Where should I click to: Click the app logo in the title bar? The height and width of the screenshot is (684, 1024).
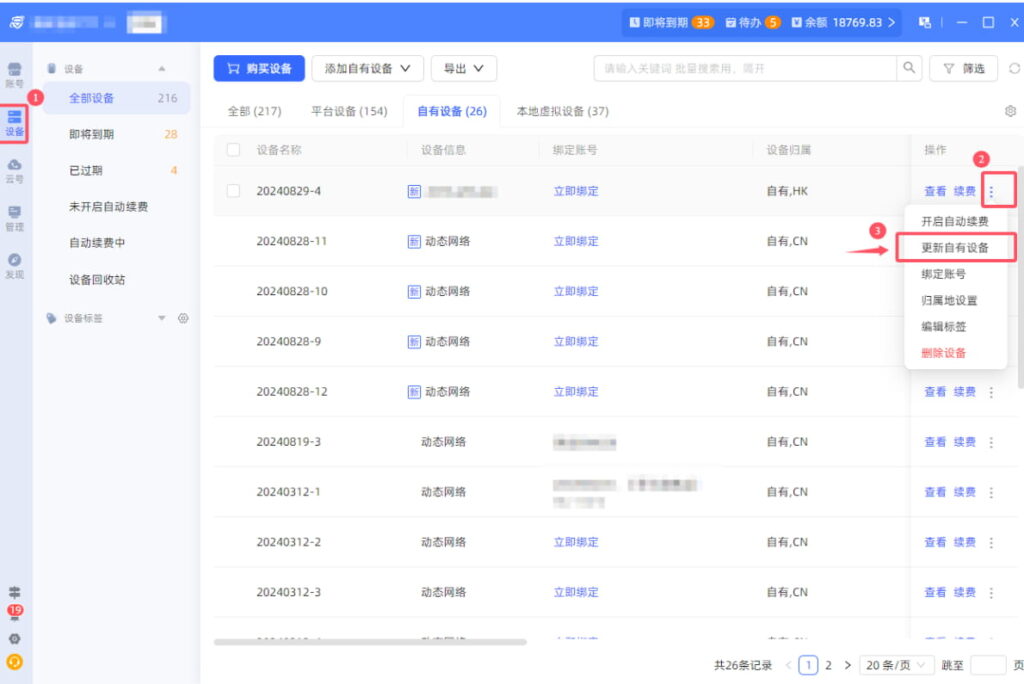point(16,22)
